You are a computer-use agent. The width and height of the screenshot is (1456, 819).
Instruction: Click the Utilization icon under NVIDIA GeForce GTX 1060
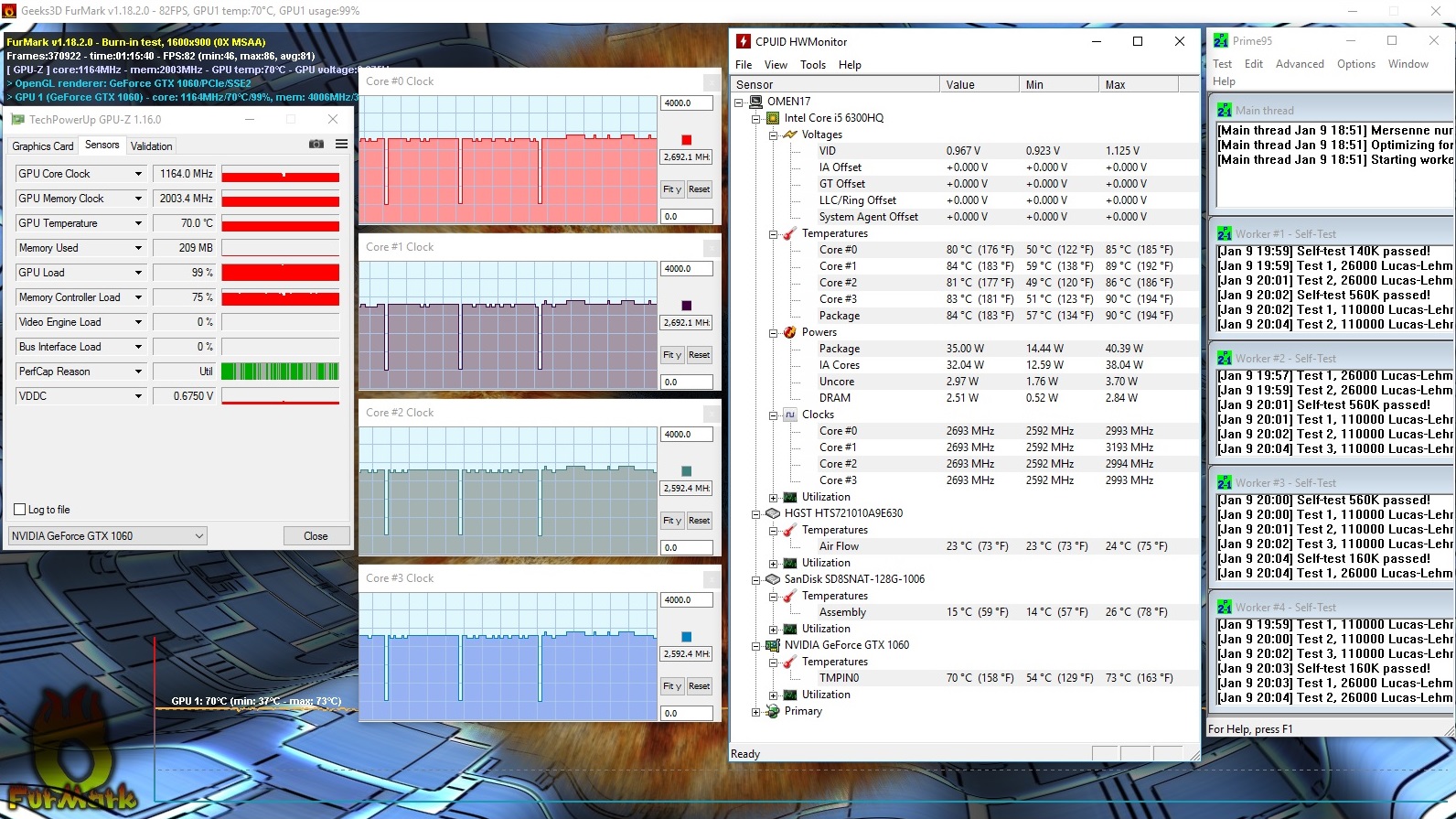(x=790, y=695)
